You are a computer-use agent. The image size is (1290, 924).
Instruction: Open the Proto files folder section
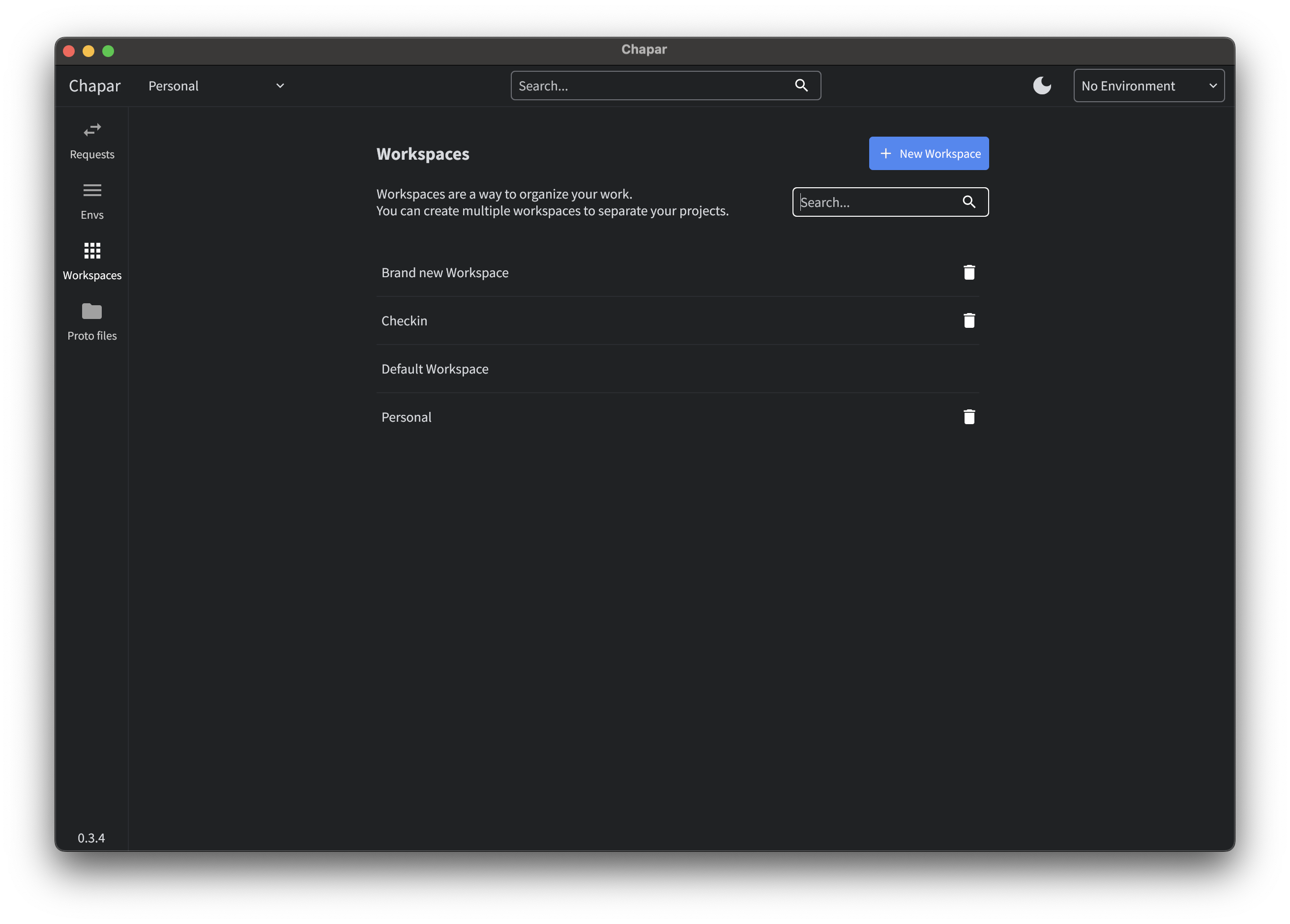(91, 322)
